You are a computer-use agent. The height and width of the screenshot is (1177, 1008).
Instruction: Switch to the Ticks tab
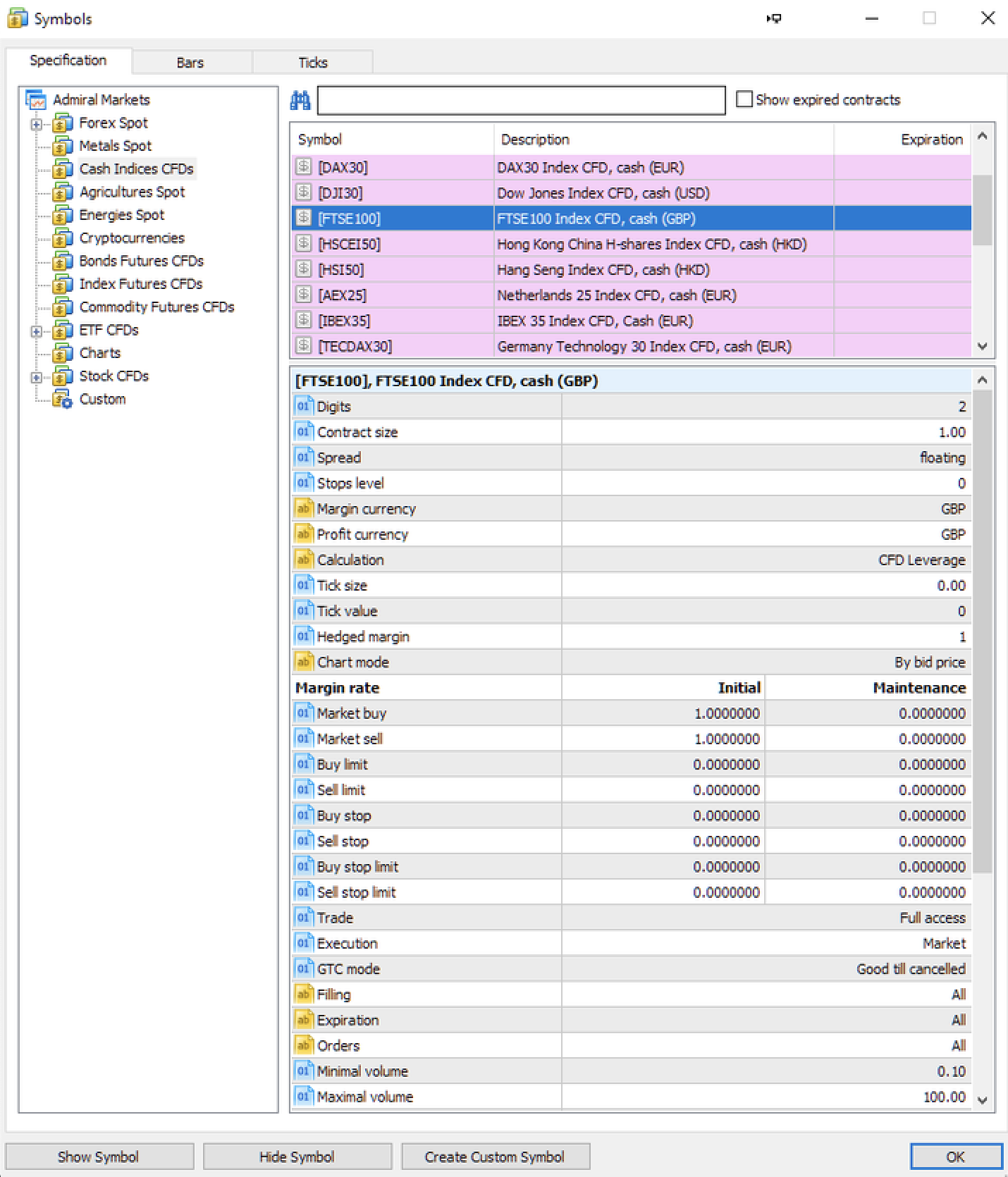click(x=313, y=63)
